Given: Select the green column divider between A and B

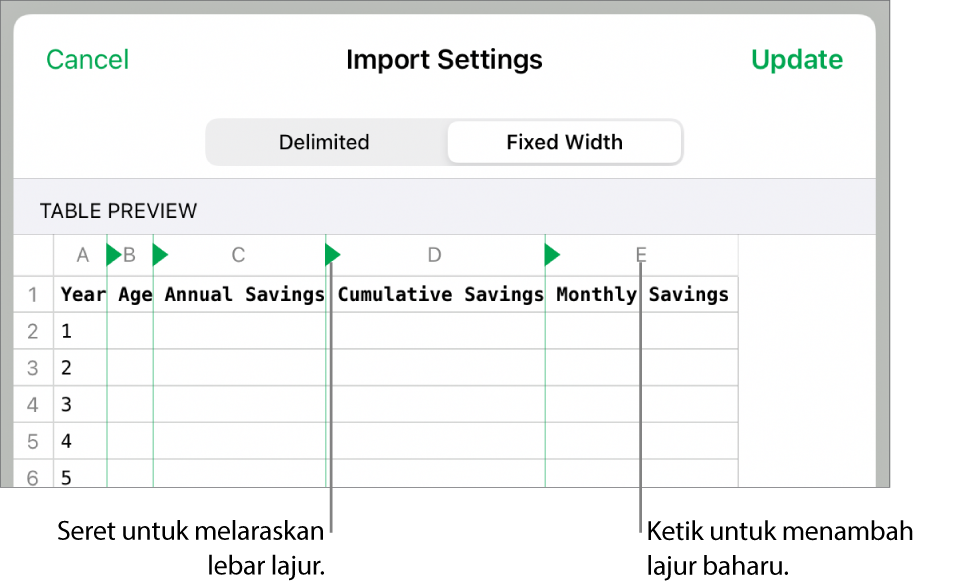Looking at the screenshot, I should (x=110, y=255).
